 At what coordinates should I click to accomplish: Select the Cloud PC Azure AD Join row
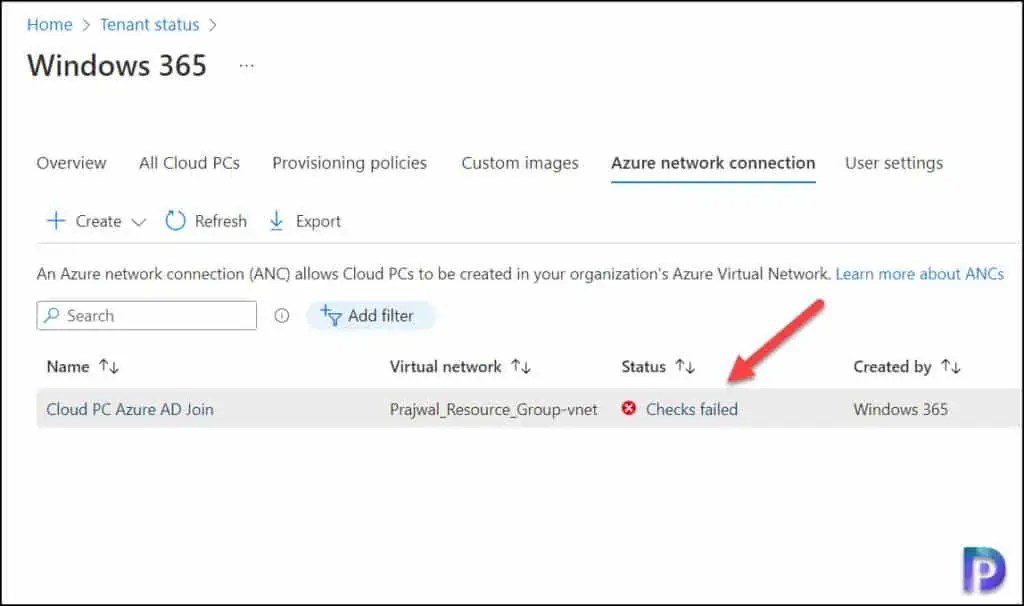130,409
